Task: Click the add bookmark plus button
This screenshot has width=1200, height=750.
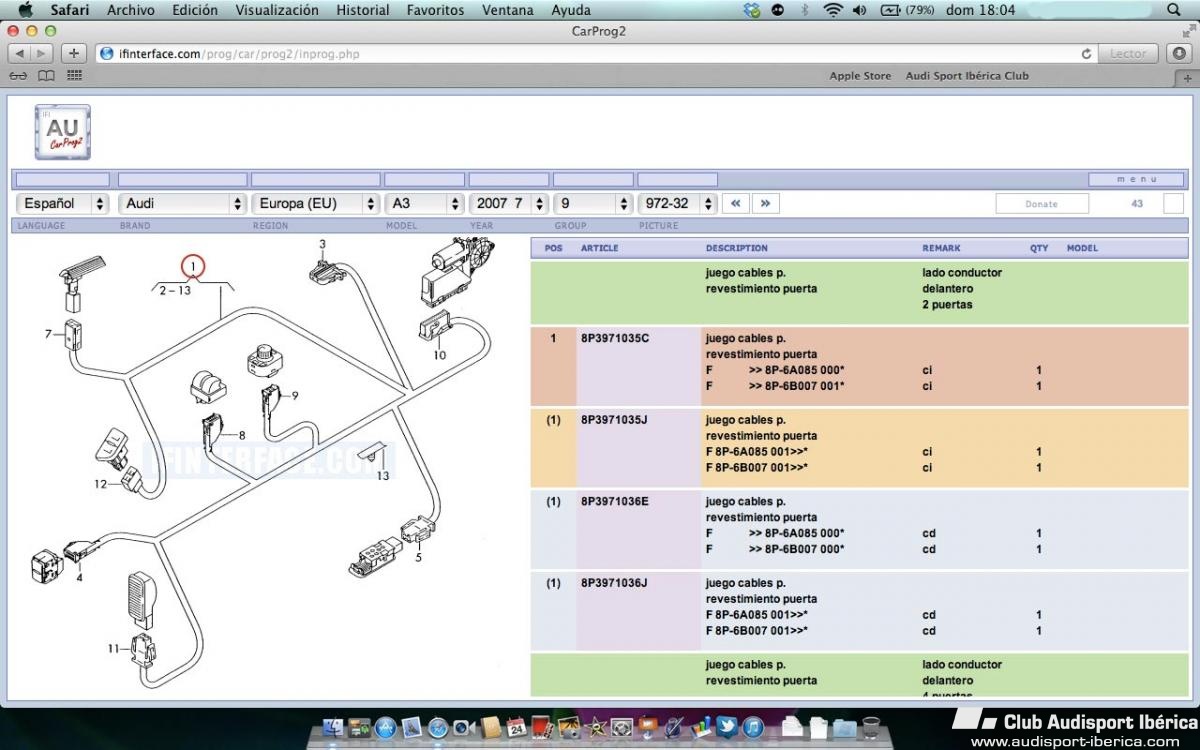Action: [74, 53]
